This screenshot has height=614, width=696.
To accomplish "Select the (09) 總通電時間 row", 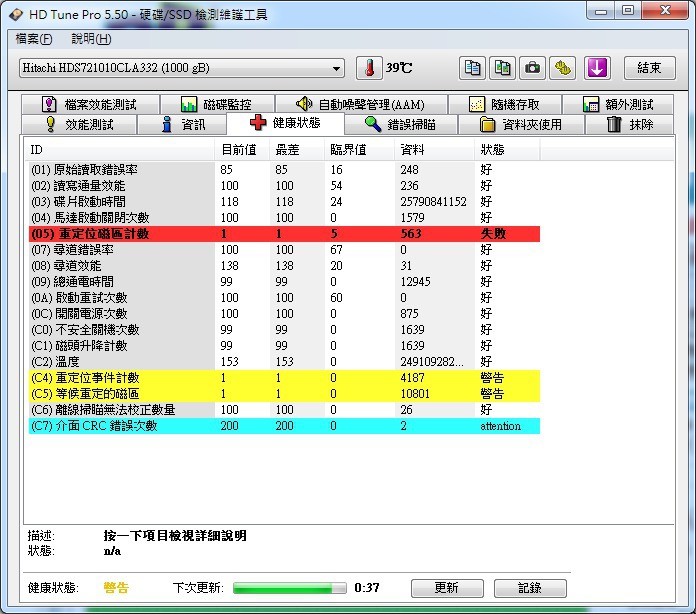I will click(x=284, y=281).
